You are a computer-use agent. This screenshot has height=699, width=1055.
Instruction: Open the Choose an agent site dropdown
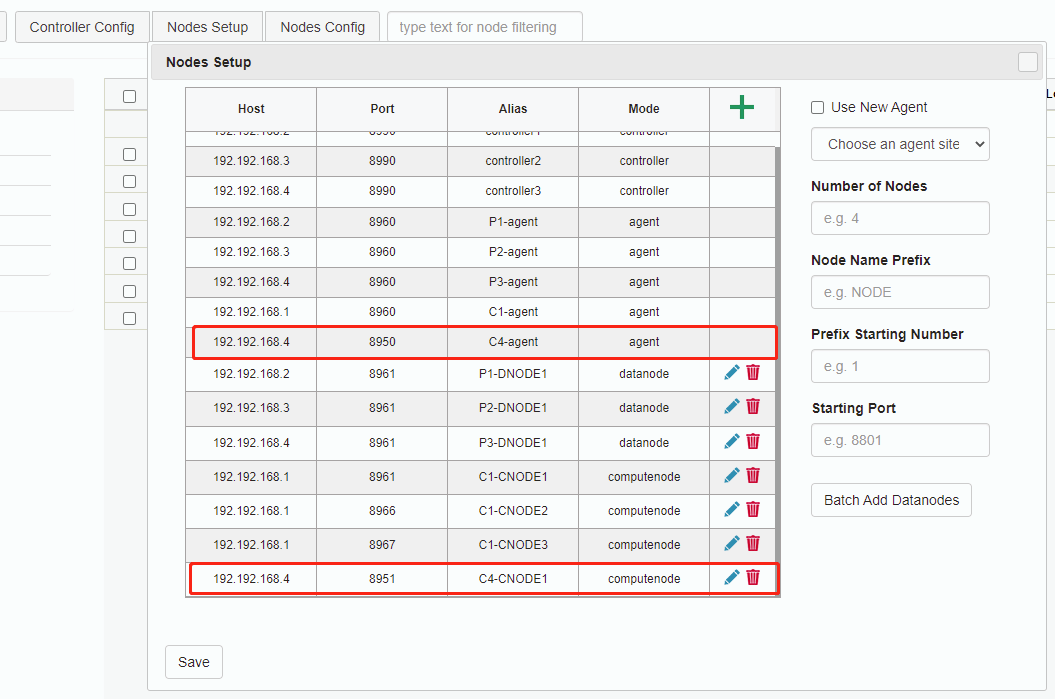(900, 144)
